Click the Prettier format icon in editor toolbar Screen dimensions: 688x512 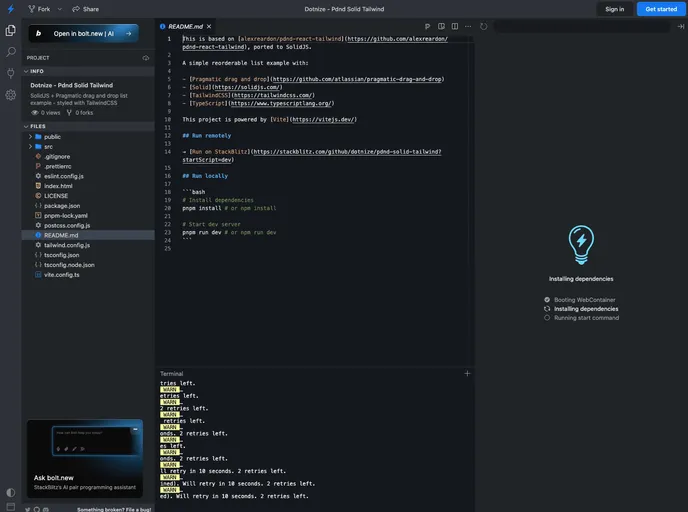pos(427,26)
